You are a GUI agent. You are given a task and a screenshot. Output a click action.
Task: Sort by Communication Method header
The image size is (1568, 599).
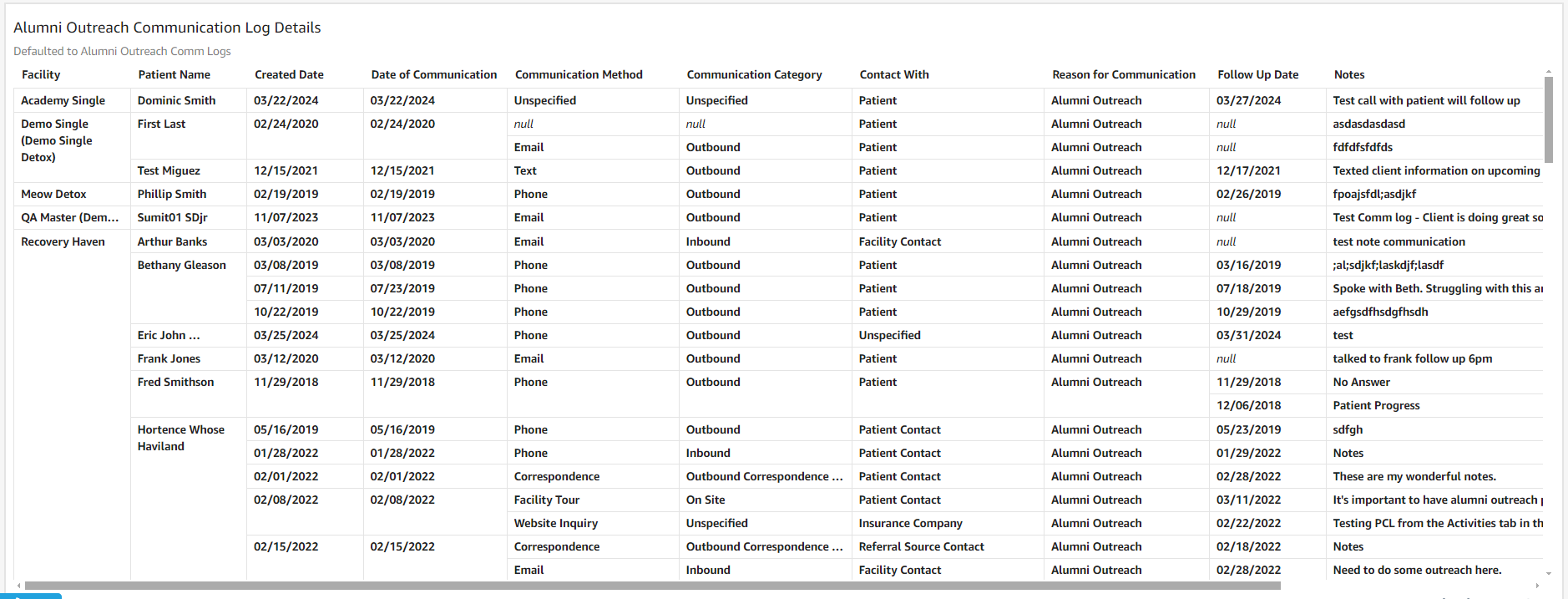[x=579, y=74]
